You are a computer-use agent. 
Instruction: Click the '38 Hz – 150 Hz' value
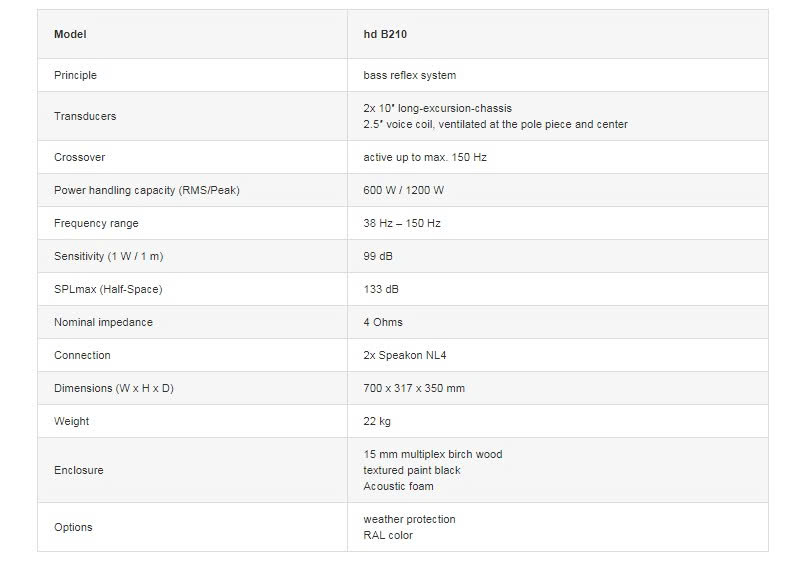[x=402, y=223]
